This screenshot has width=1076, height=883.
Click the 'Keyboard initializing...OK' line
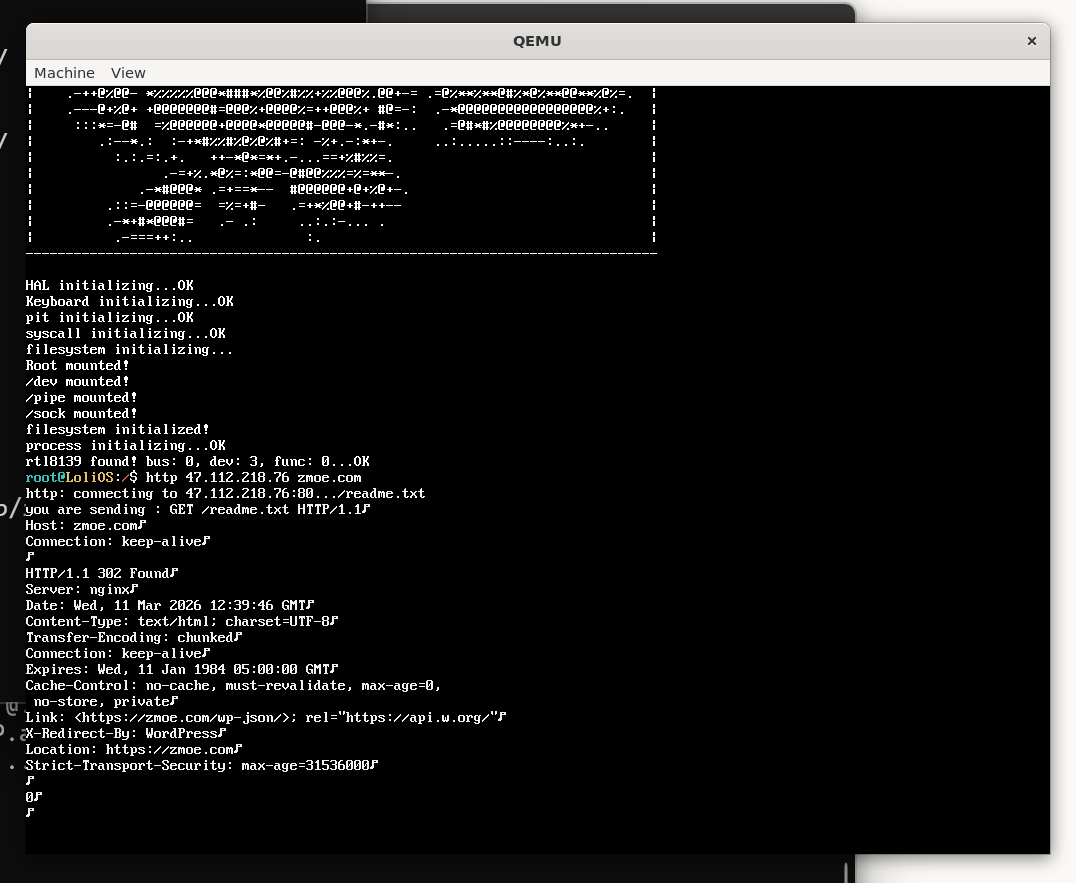[x=129, y=302]
